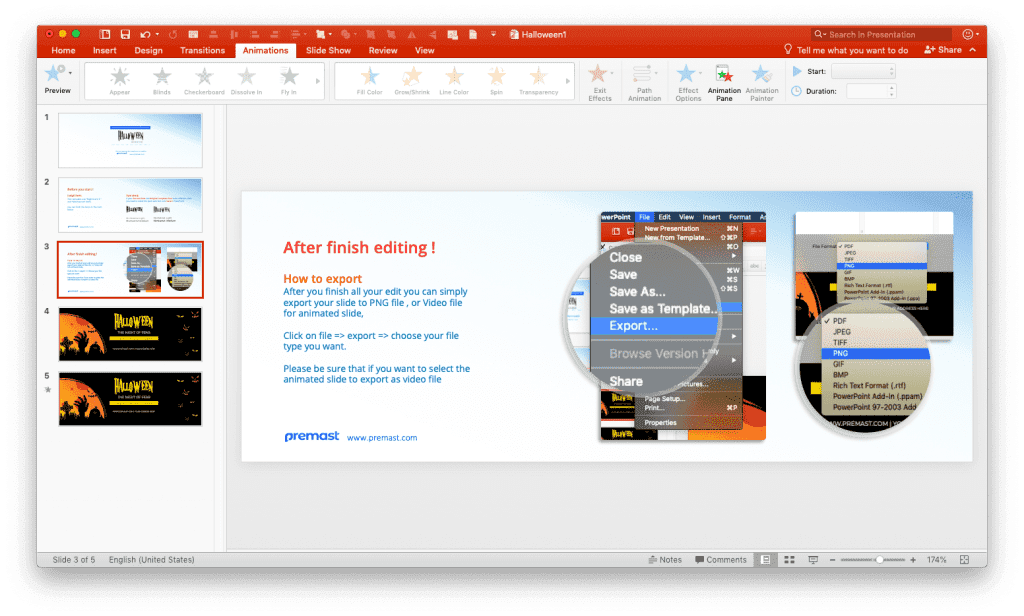This screenshot has height=616, width=1024.
Task: Switch to Slide Sorter view
Action: point(790,560)
